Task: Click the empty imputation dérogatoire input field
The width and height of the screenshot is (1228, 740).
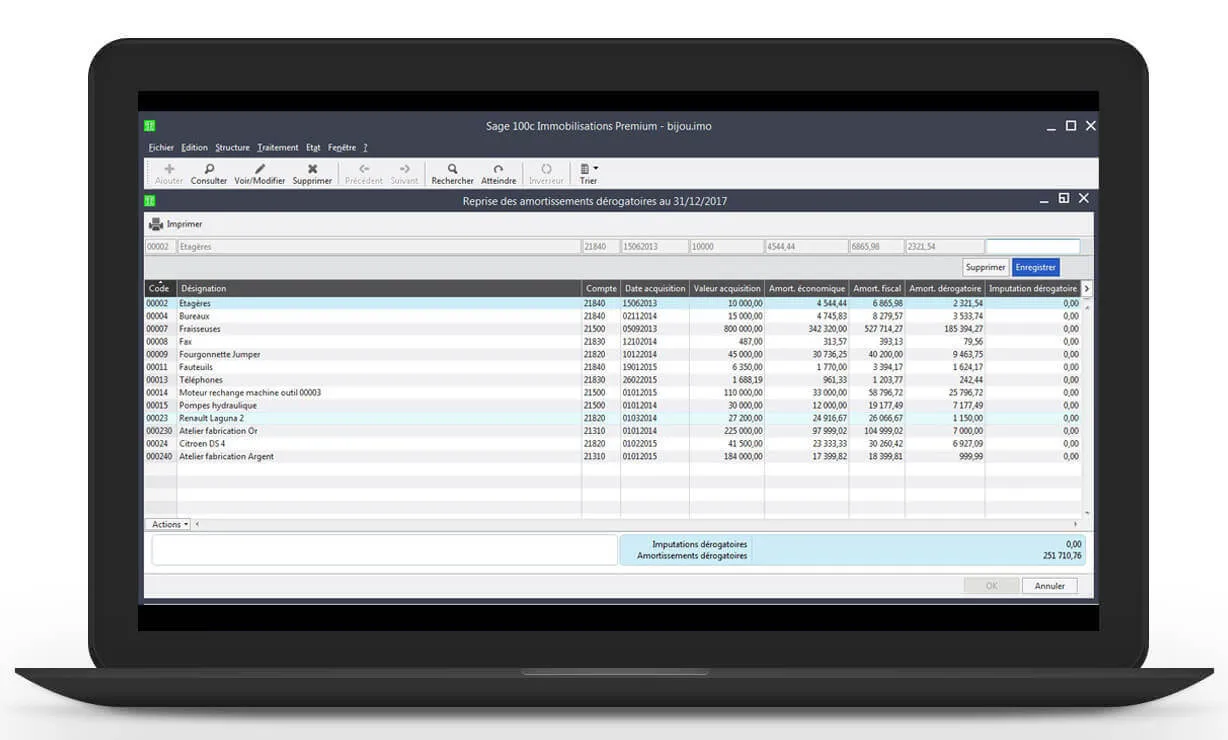Action: (x=1032, y=246)
